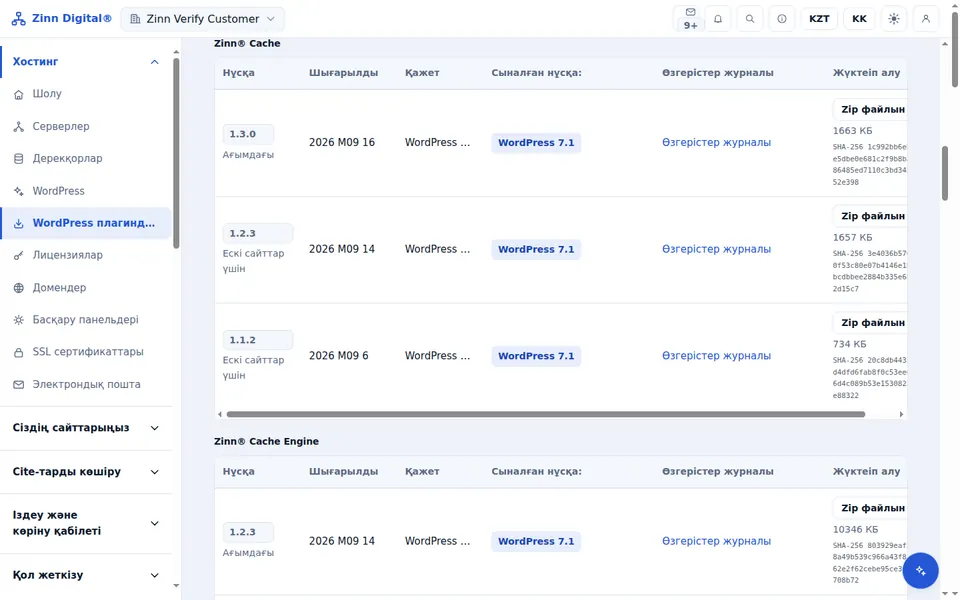Open SSL сертификаттары menu item
The width and height of the screenshot is (960, 600).
click(86, 352)
